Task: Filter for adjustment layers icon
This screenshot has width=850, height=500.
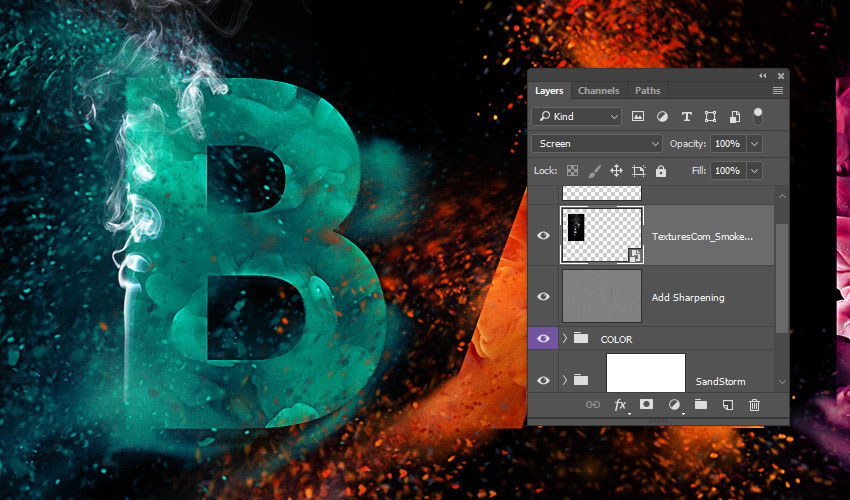Action: click(x=662, y=116)
